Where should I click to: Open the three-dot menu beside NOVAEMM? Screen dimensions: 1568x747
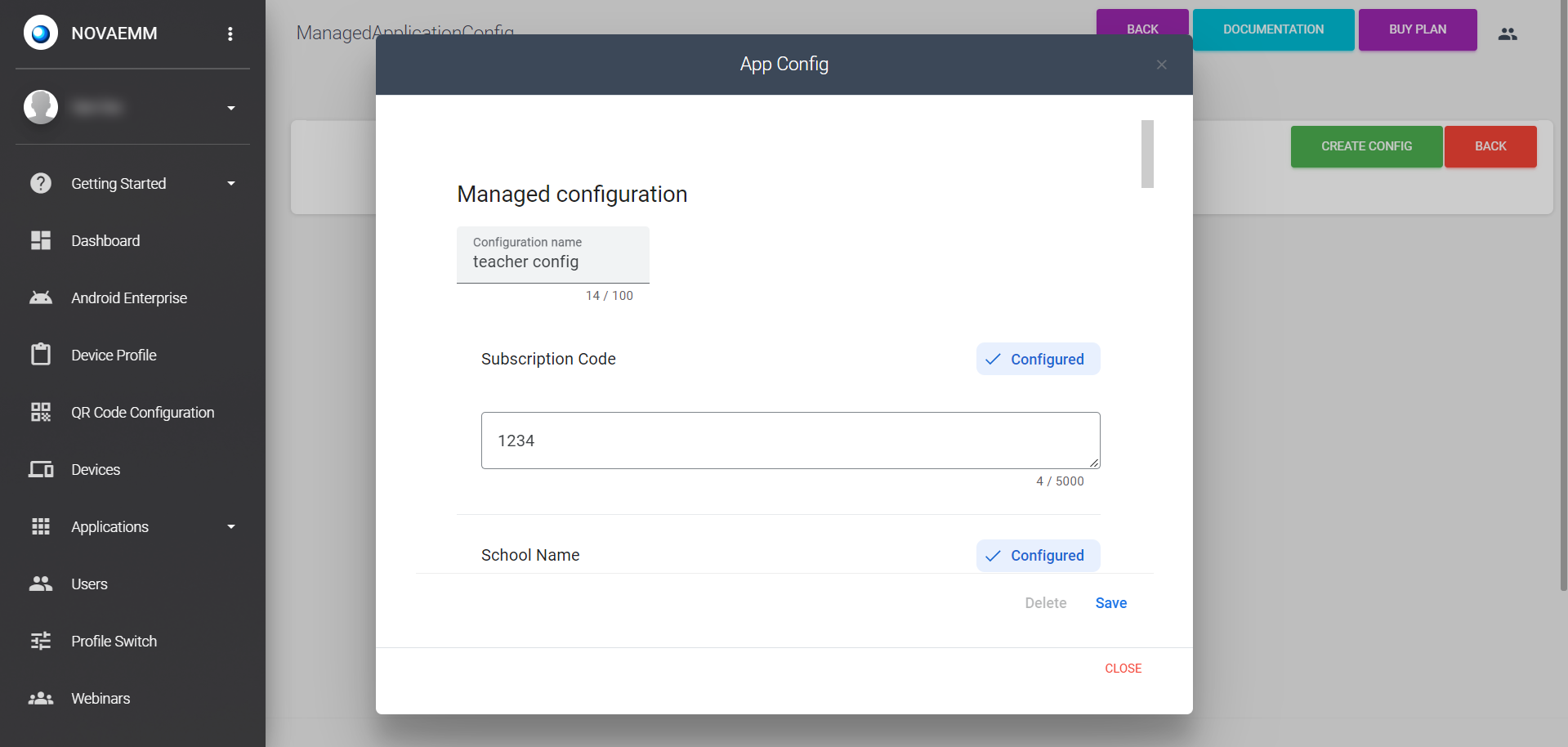click(230, 34)
